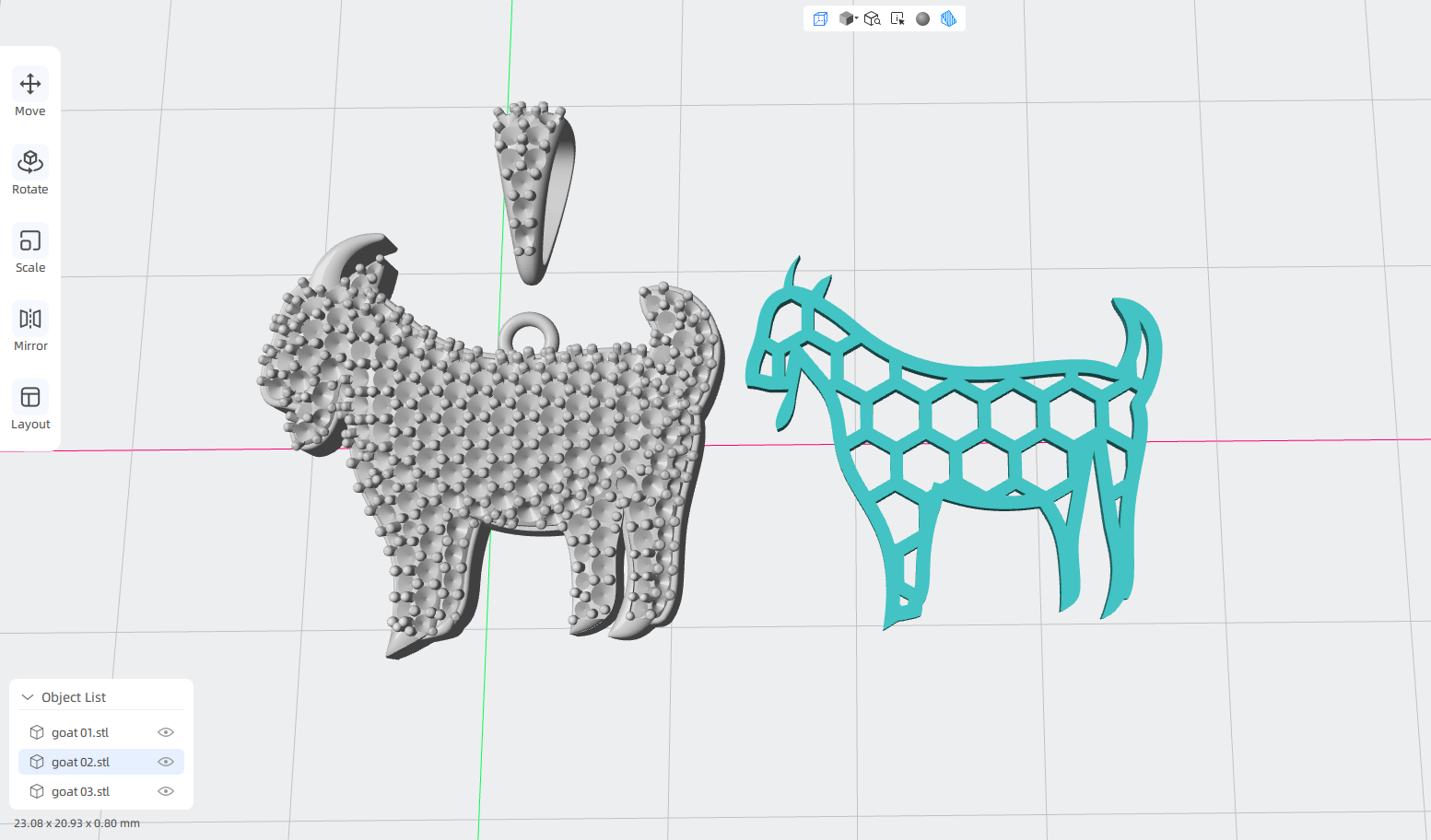Select goat 01.stl in the Object List
Viewport: 1431px width, 840px height.
[101, 732]
